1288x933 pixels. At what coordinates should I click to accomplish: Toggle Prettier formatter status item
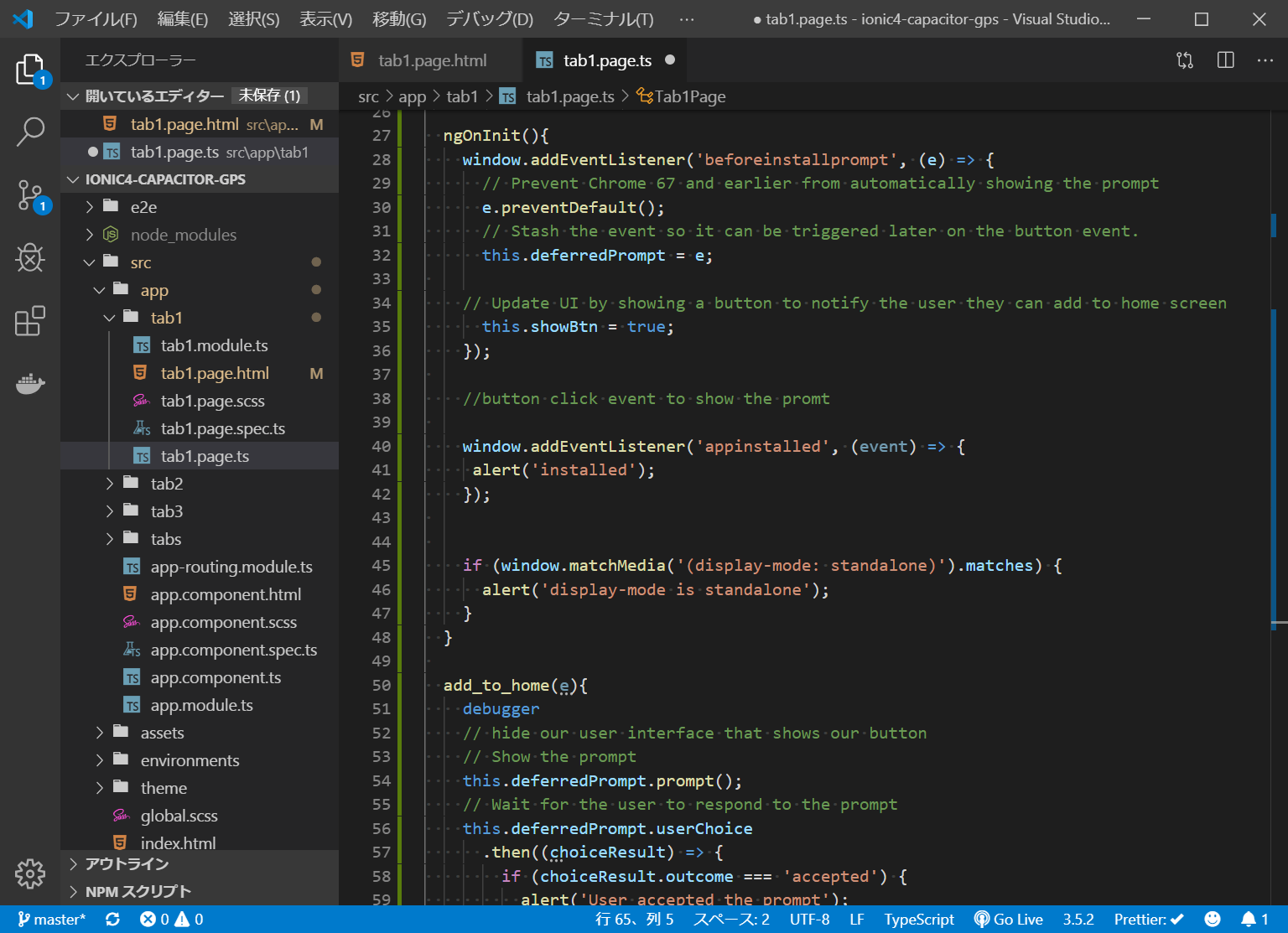tap(1148, 920)
